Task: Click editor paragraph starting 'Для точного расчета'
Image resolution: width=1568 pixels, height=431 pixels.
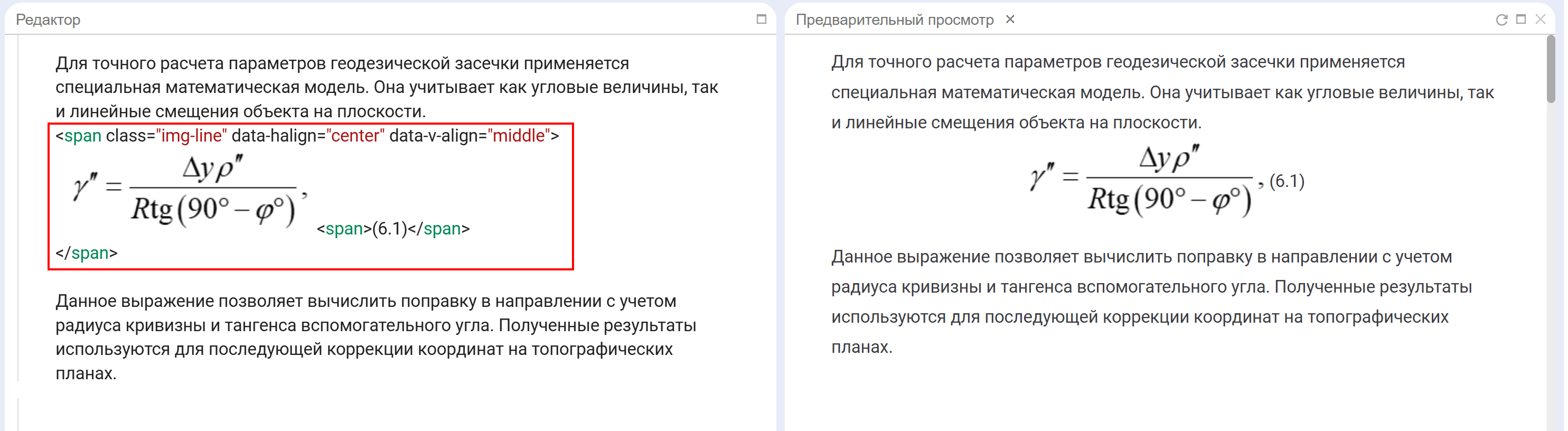Action: click(x=387, y=88)
